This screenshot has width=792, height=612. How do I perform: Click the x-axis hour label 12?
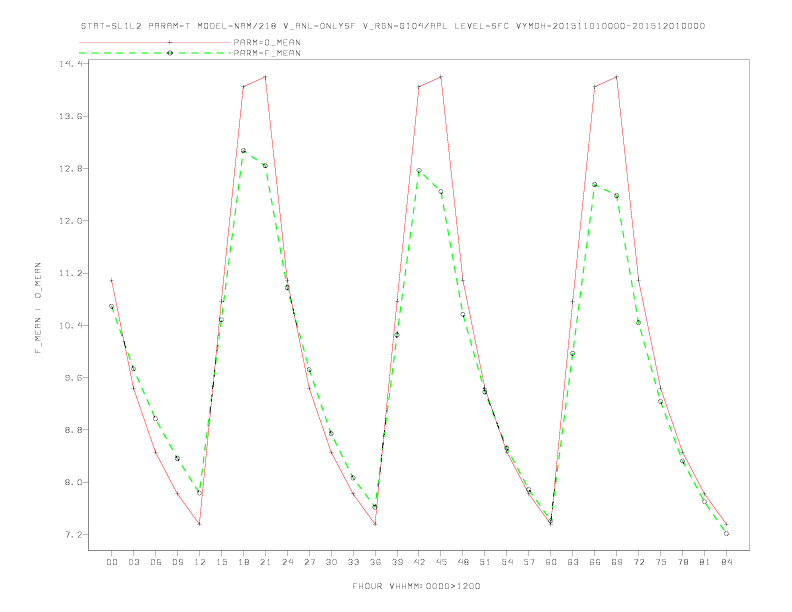pyautogui.click(x=200, y=562)
